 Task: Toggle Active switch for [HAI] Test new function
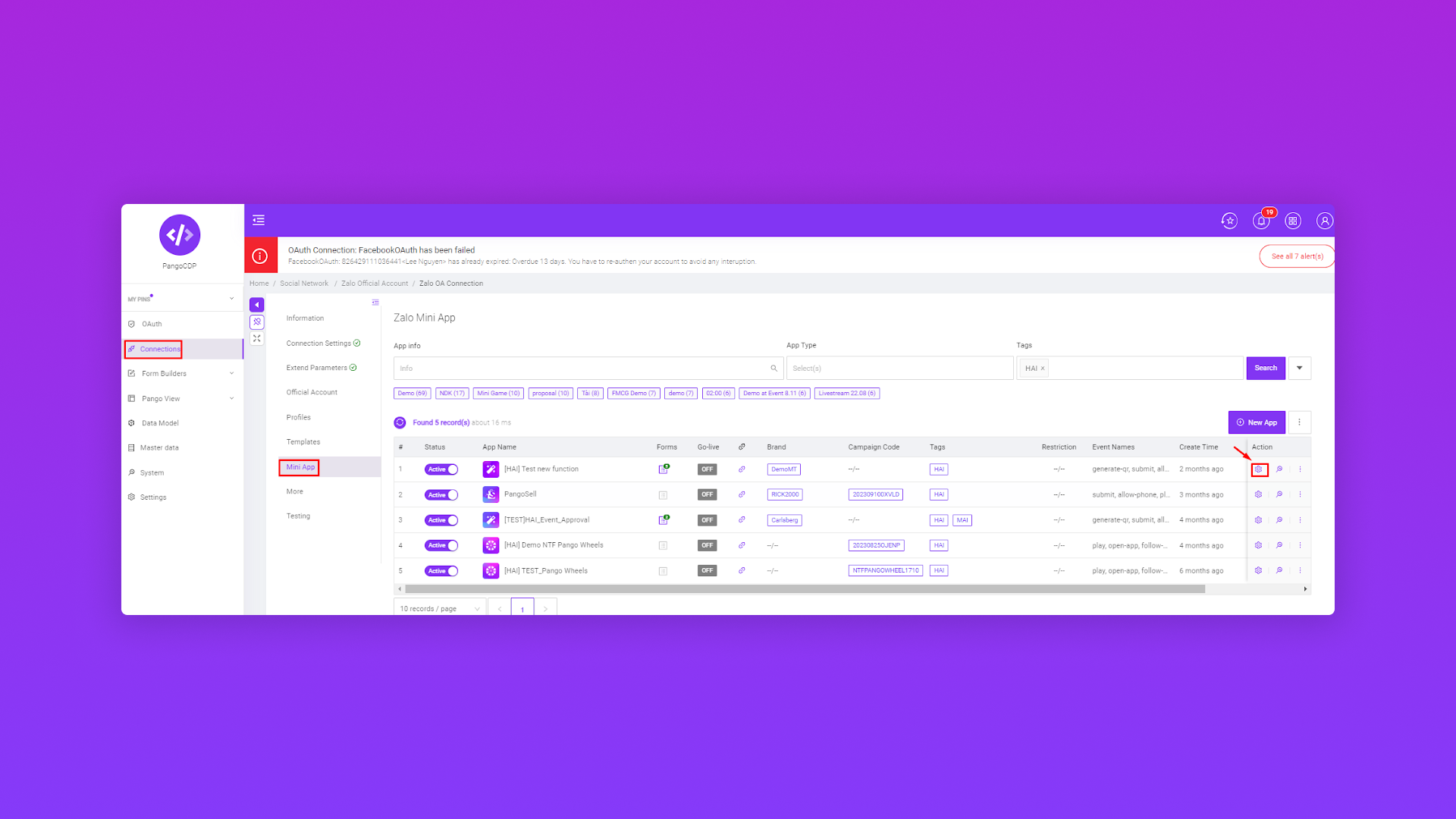(x=441, y=469)
